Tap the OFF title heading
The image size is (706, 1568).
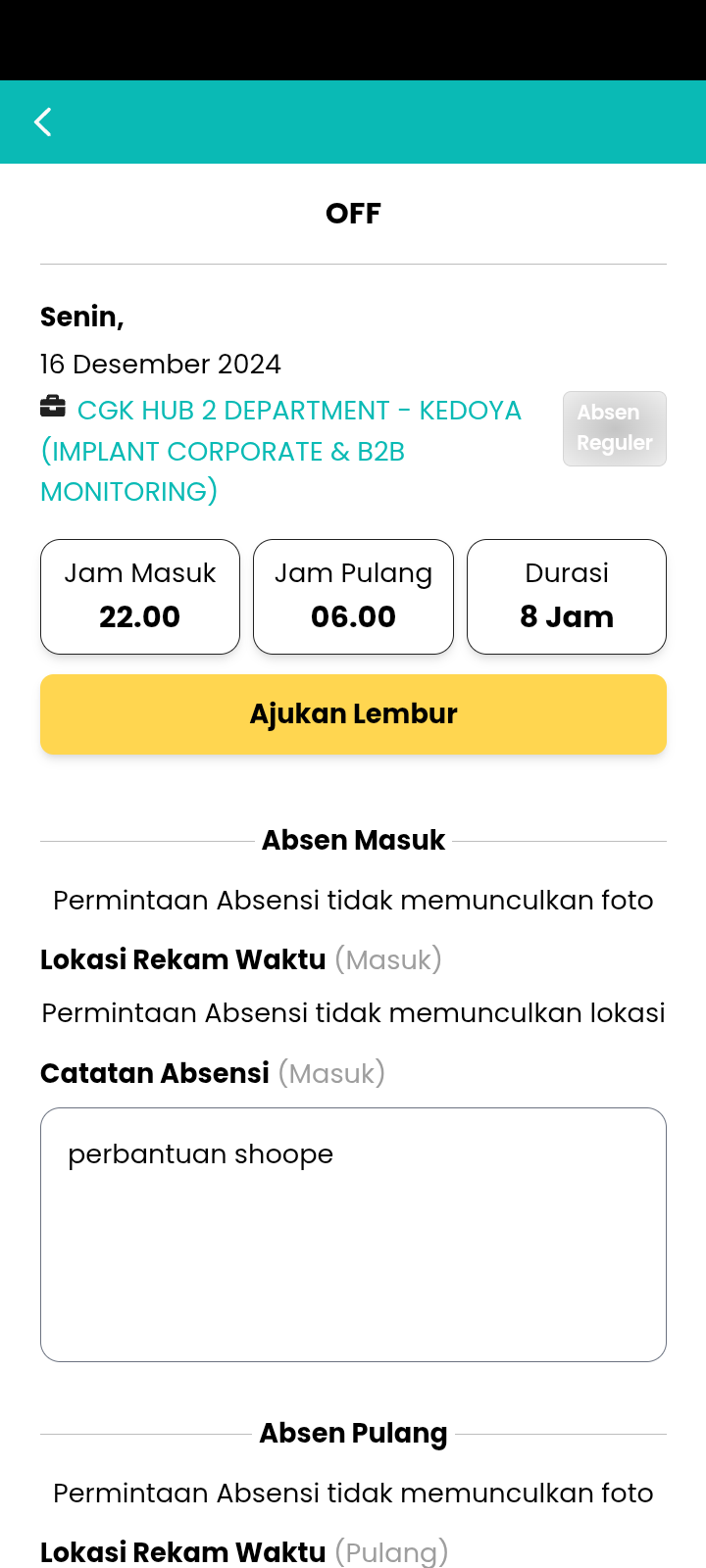tap(353, 214)
